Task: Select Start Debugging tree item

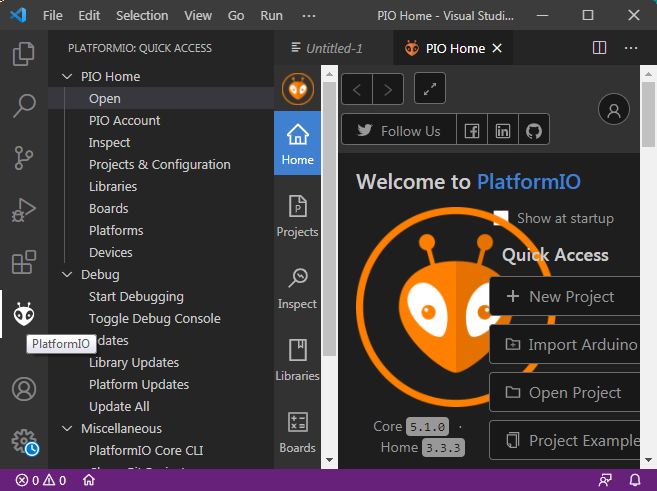Action: click(161, 297)
